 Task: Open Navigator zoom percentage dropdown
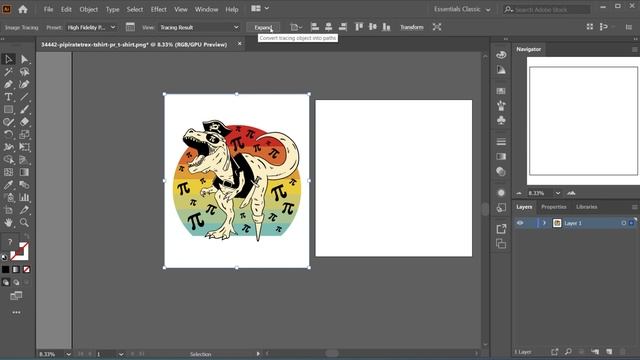[x=557, y=193]
